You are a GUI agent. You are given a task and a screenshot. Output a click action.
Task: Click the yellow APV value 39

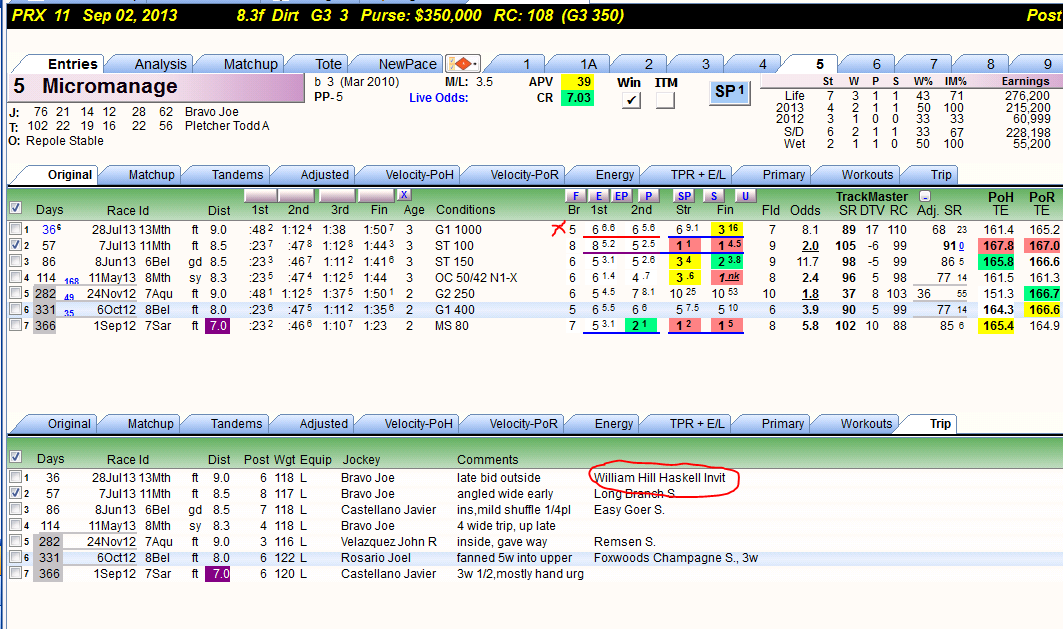tap(578, 81)
